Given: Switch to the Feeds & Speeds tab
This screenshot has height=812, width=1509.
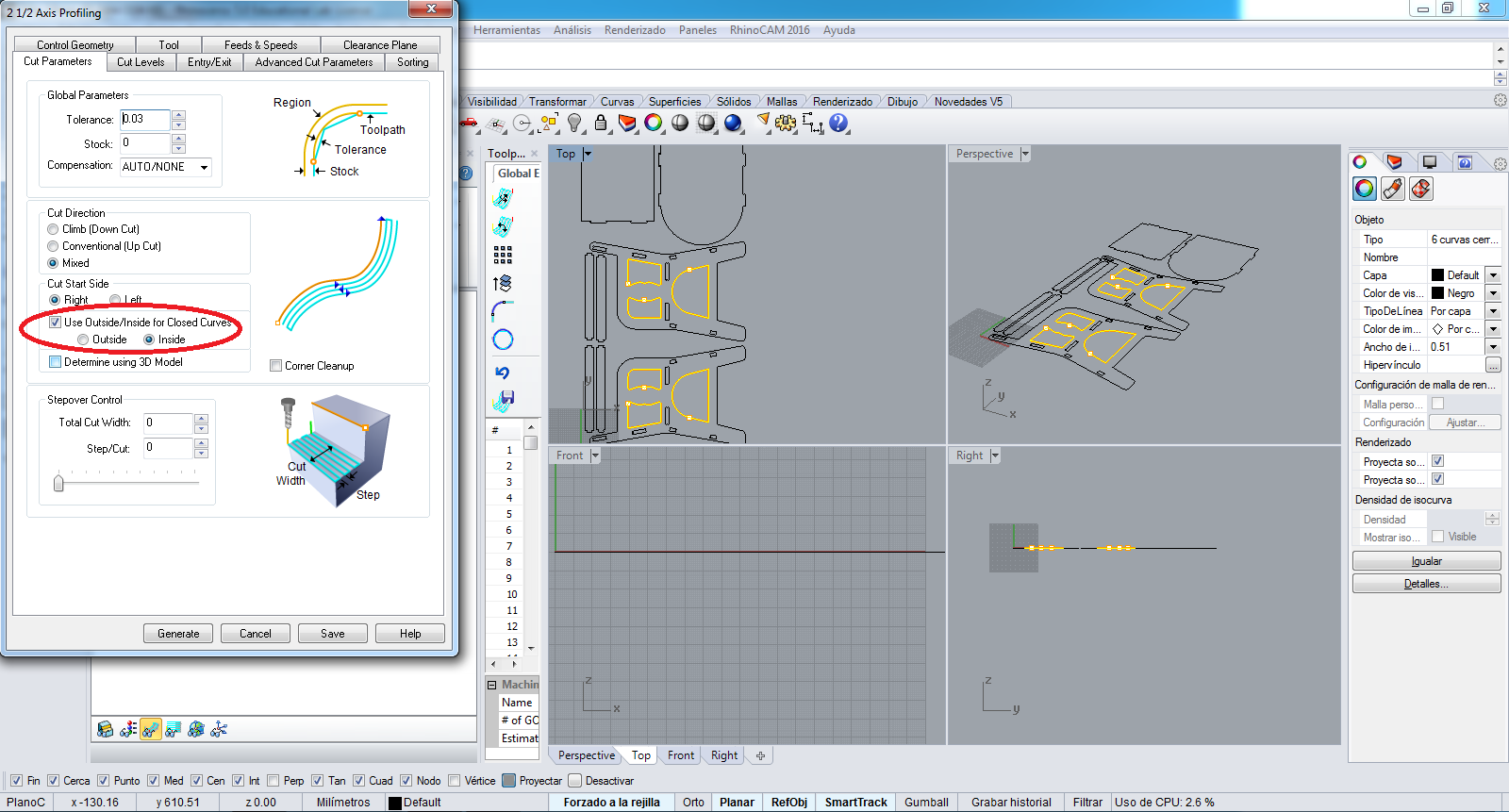Looking at the screenshot, I should 260,45.
